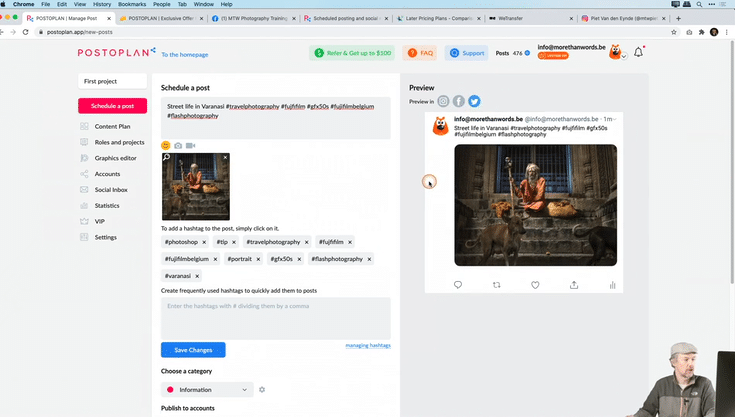Delete the #tip hashtag chip
Image resolution: width=735 pixels, height=417 pixels.
tap(234, 242)
